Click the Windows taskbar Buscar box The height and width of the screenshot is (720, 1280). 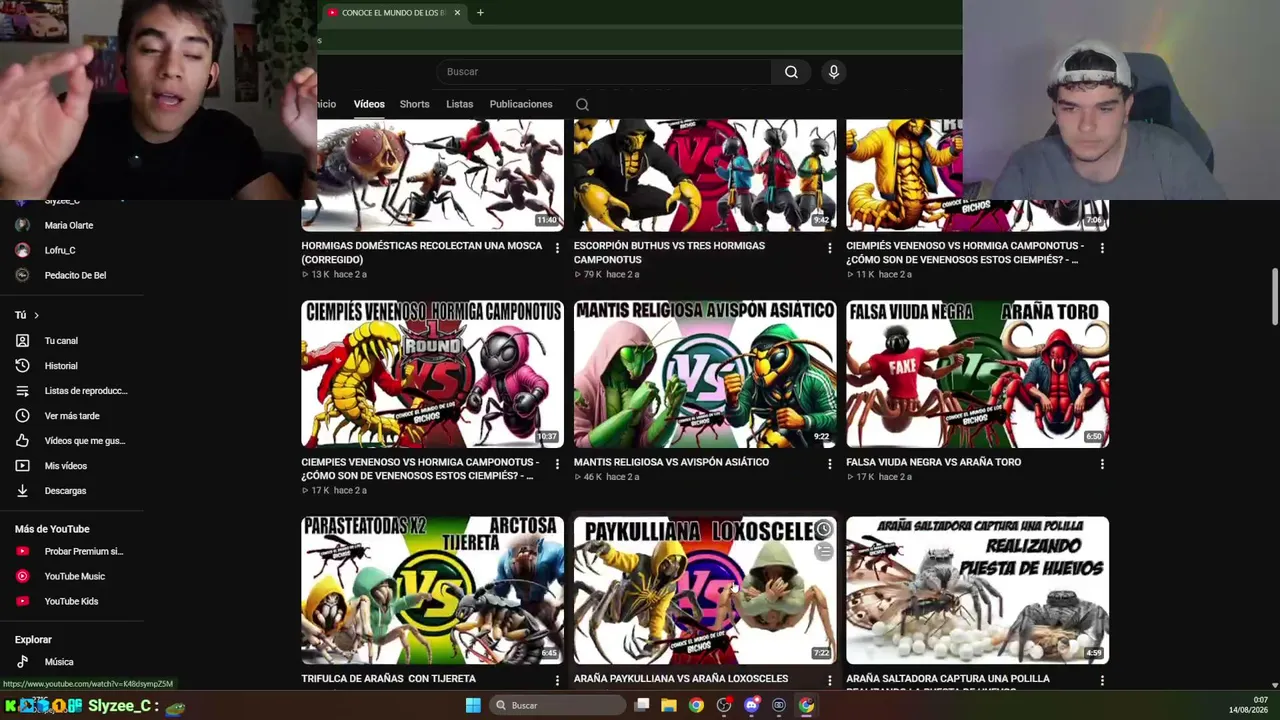click(560, 705)
